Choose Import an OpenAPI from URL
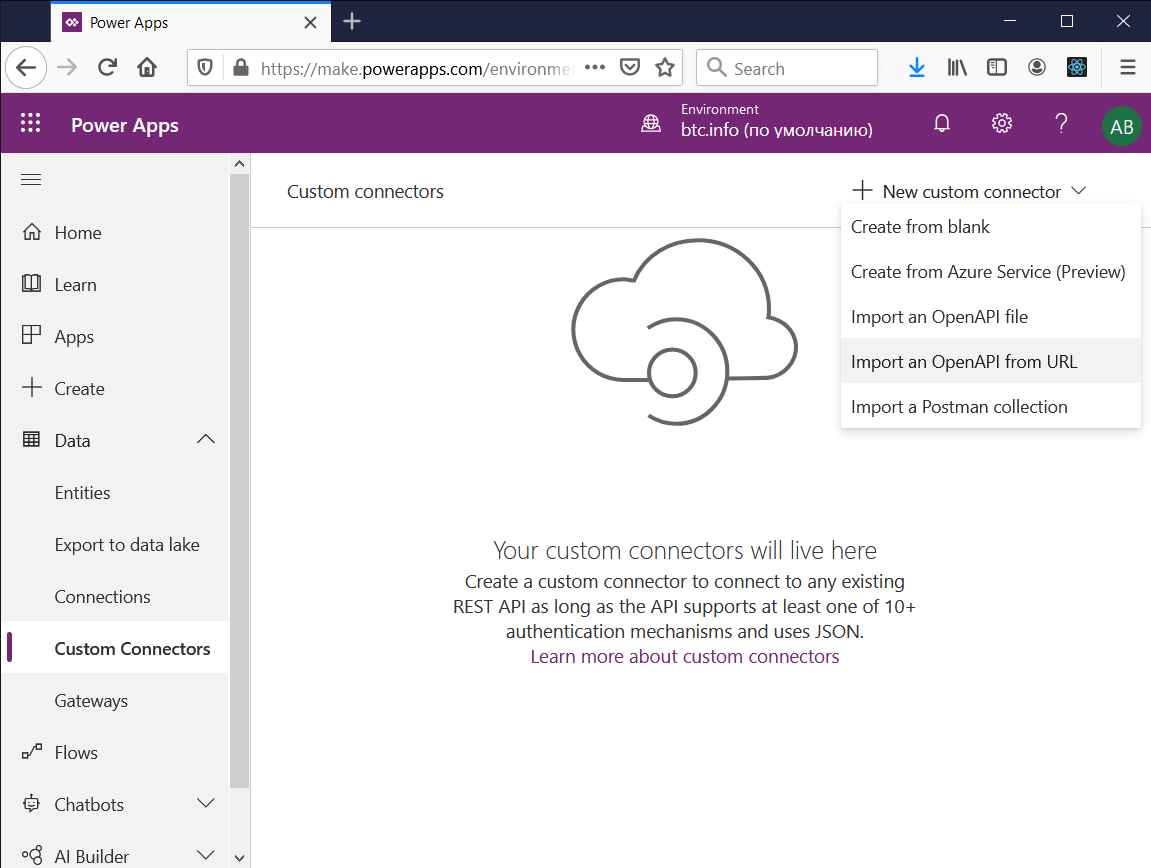Viewport: 1151px width, 868px height. pyautogui.click(x=990, y=361)
